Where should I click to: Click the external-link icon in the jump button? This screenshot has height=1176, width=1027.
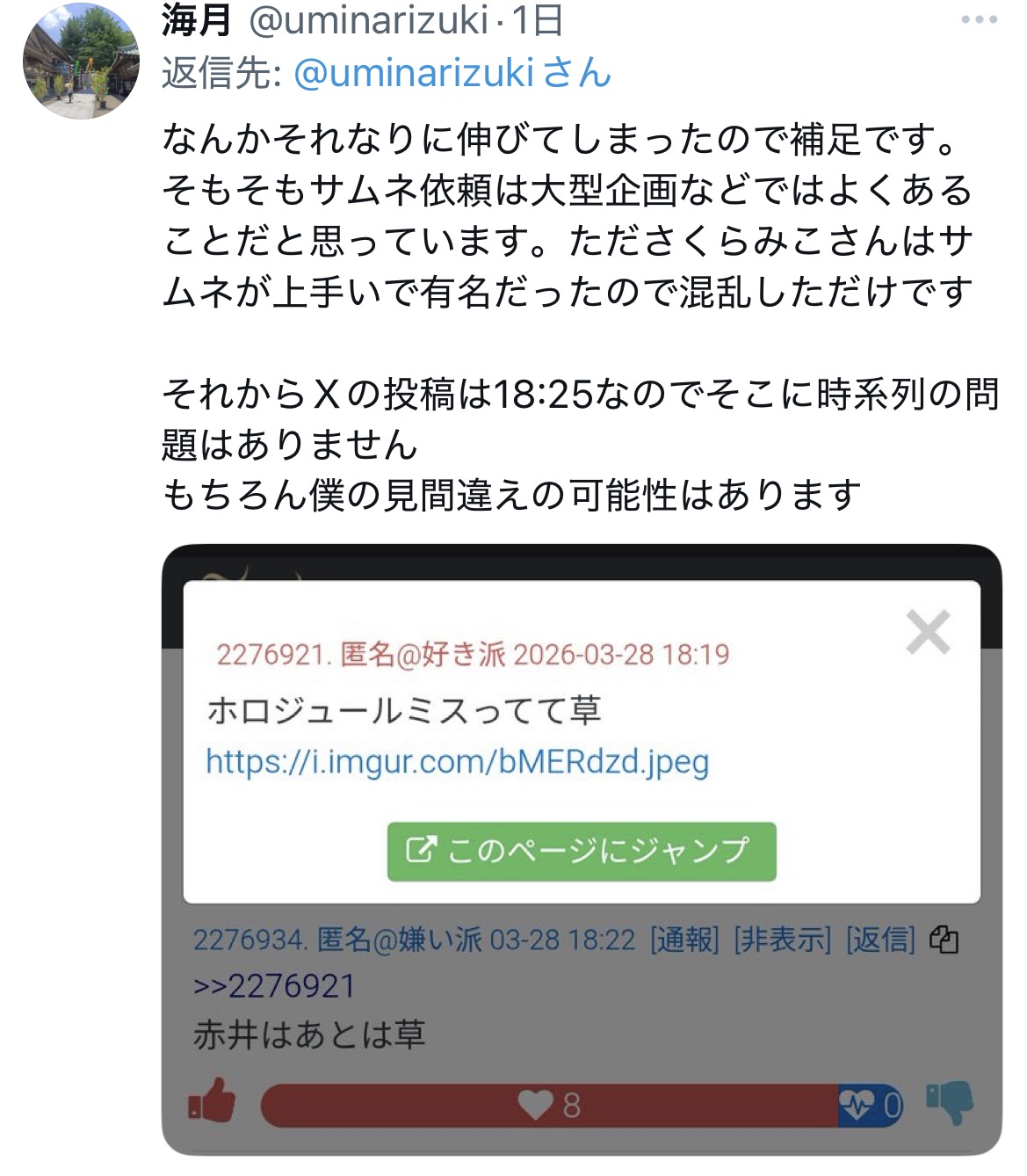[x=420, y=850]
